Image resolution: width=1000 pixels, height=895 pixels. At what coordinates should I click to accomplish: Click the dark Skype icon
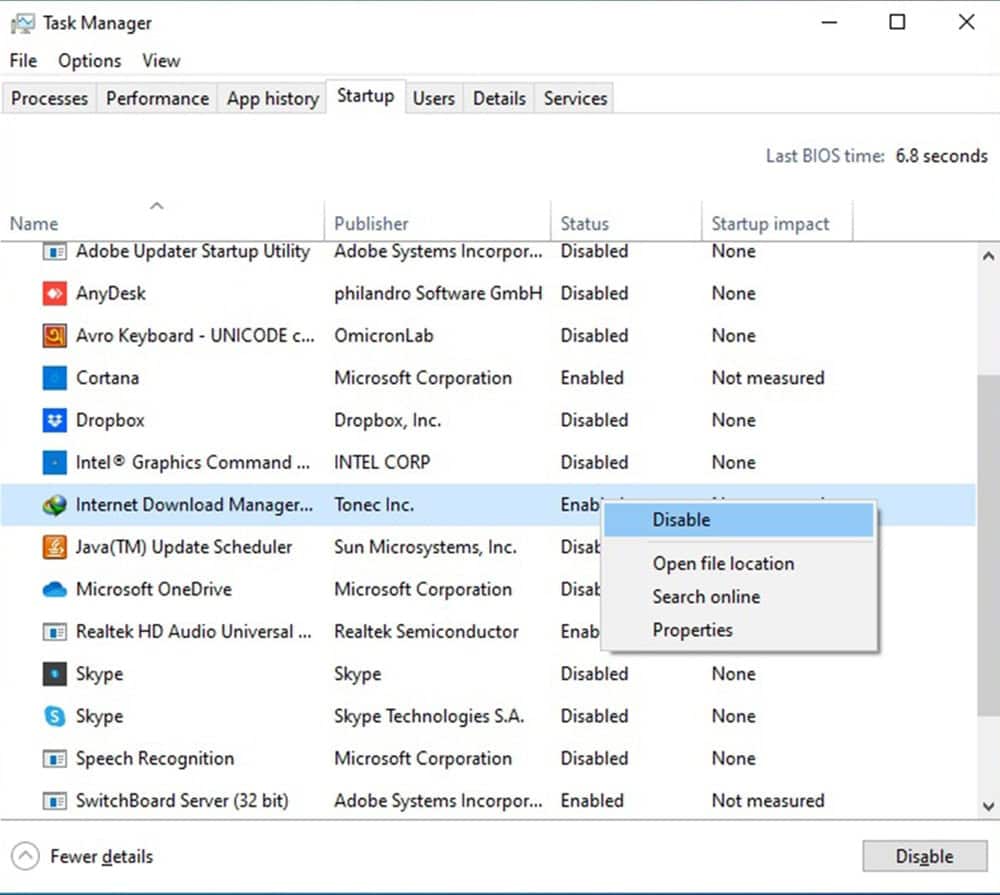(x=54, y=674)
